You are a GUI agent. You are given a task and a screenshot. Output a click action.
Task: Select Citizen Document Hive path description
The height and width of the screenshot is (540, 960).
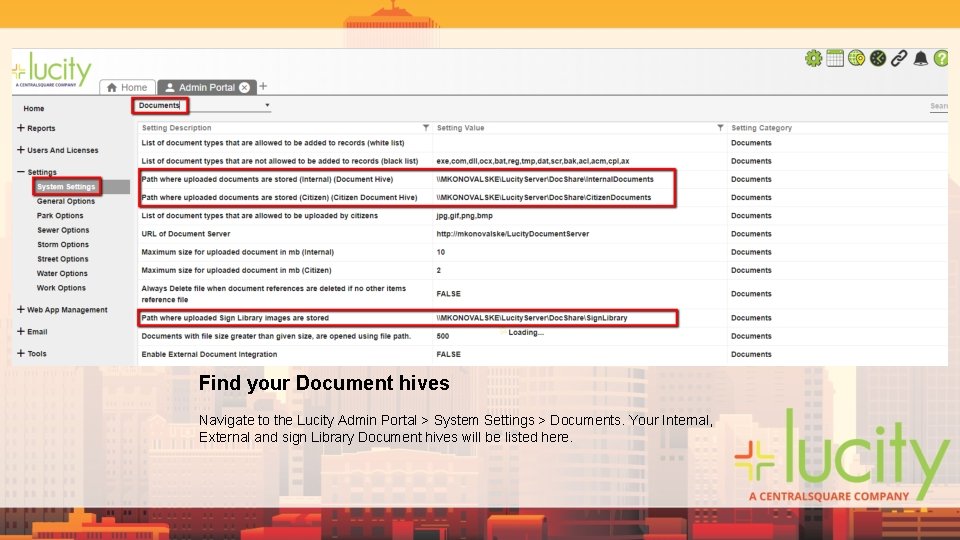coord(279,198)
